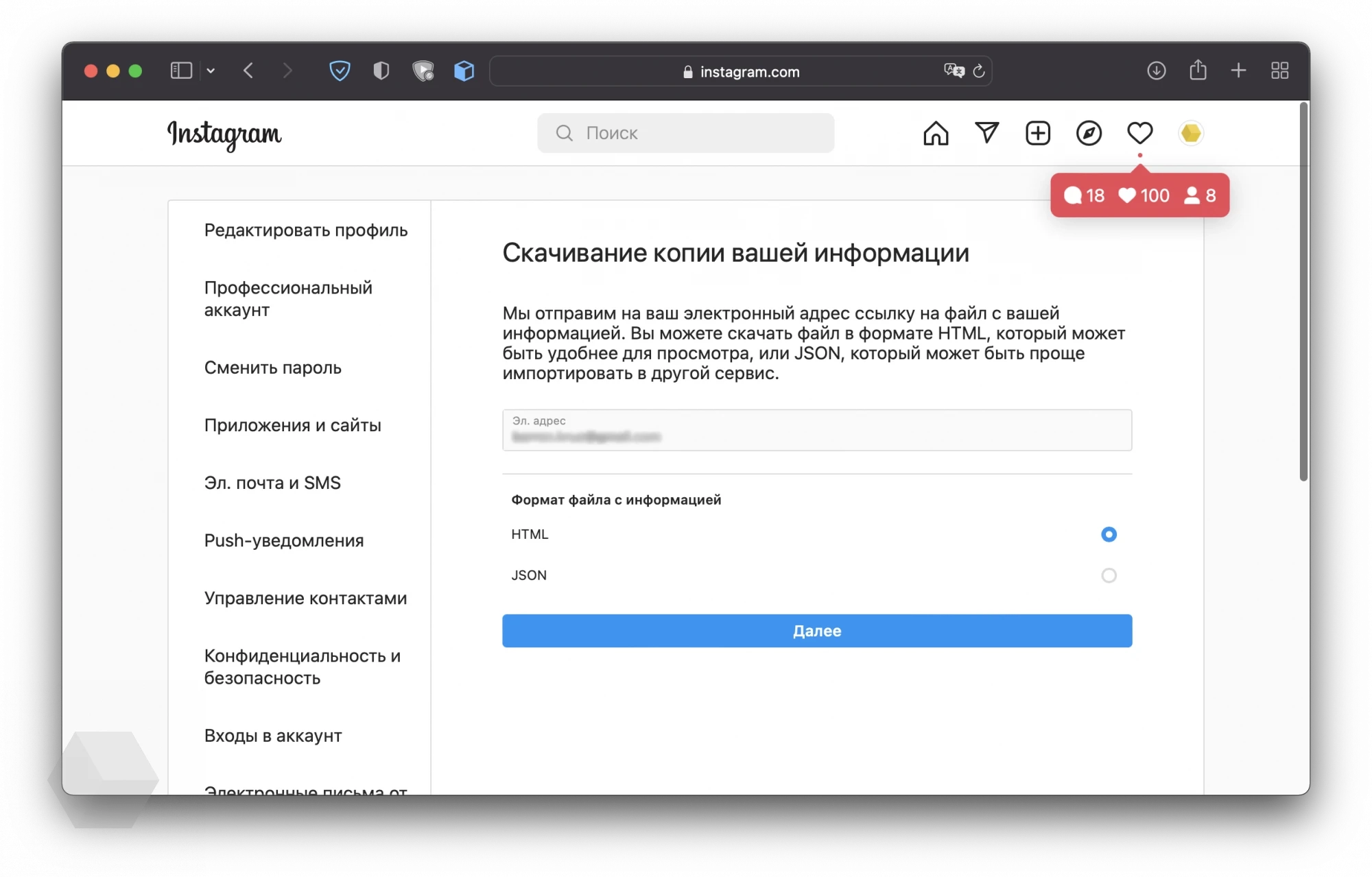Open Входы в аккаунт section

273,736
